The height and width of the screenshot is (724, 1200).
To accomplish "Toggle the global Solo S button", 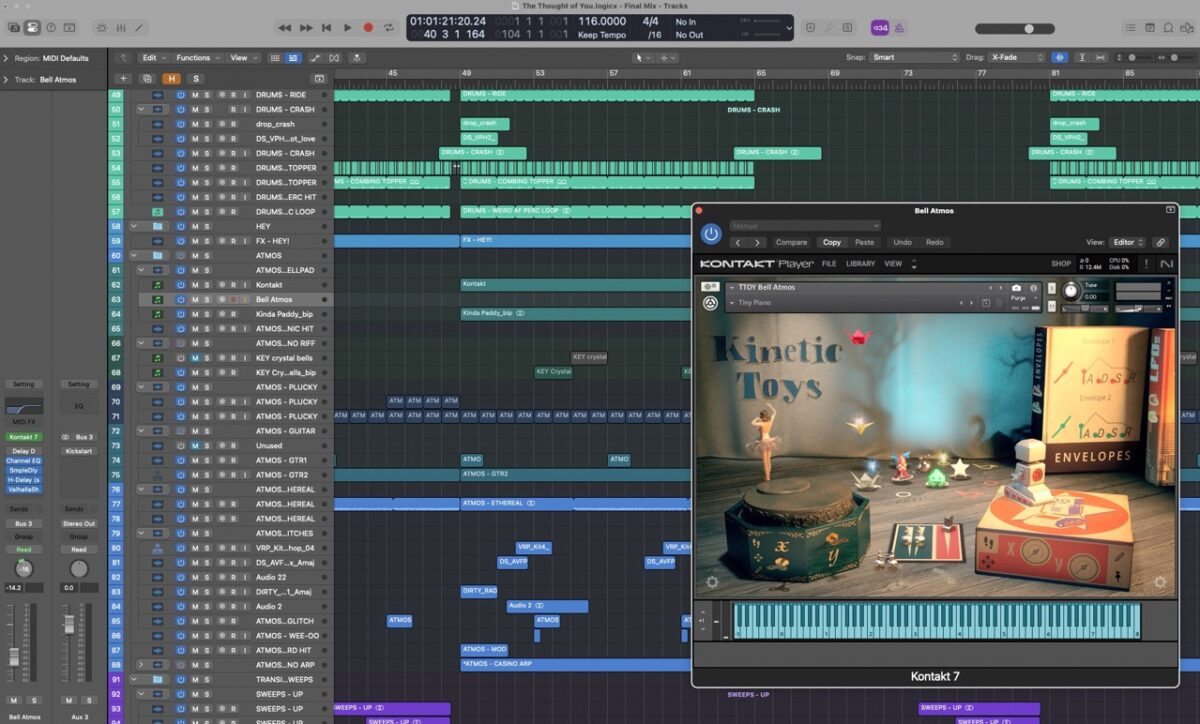I will pyautogui.click(x=196, y=78).
